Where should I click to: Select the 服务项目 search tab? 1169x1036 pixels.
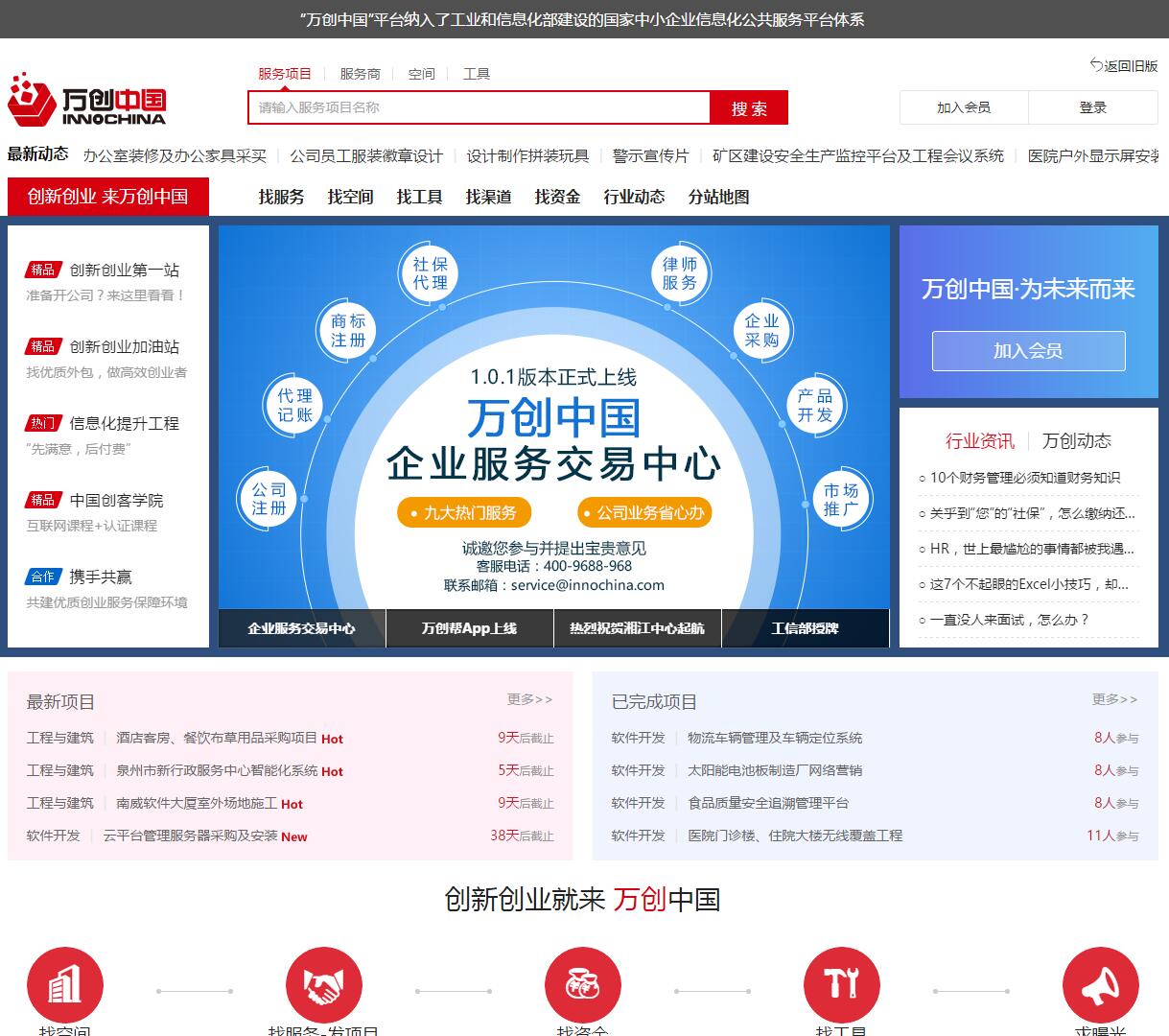285,74
